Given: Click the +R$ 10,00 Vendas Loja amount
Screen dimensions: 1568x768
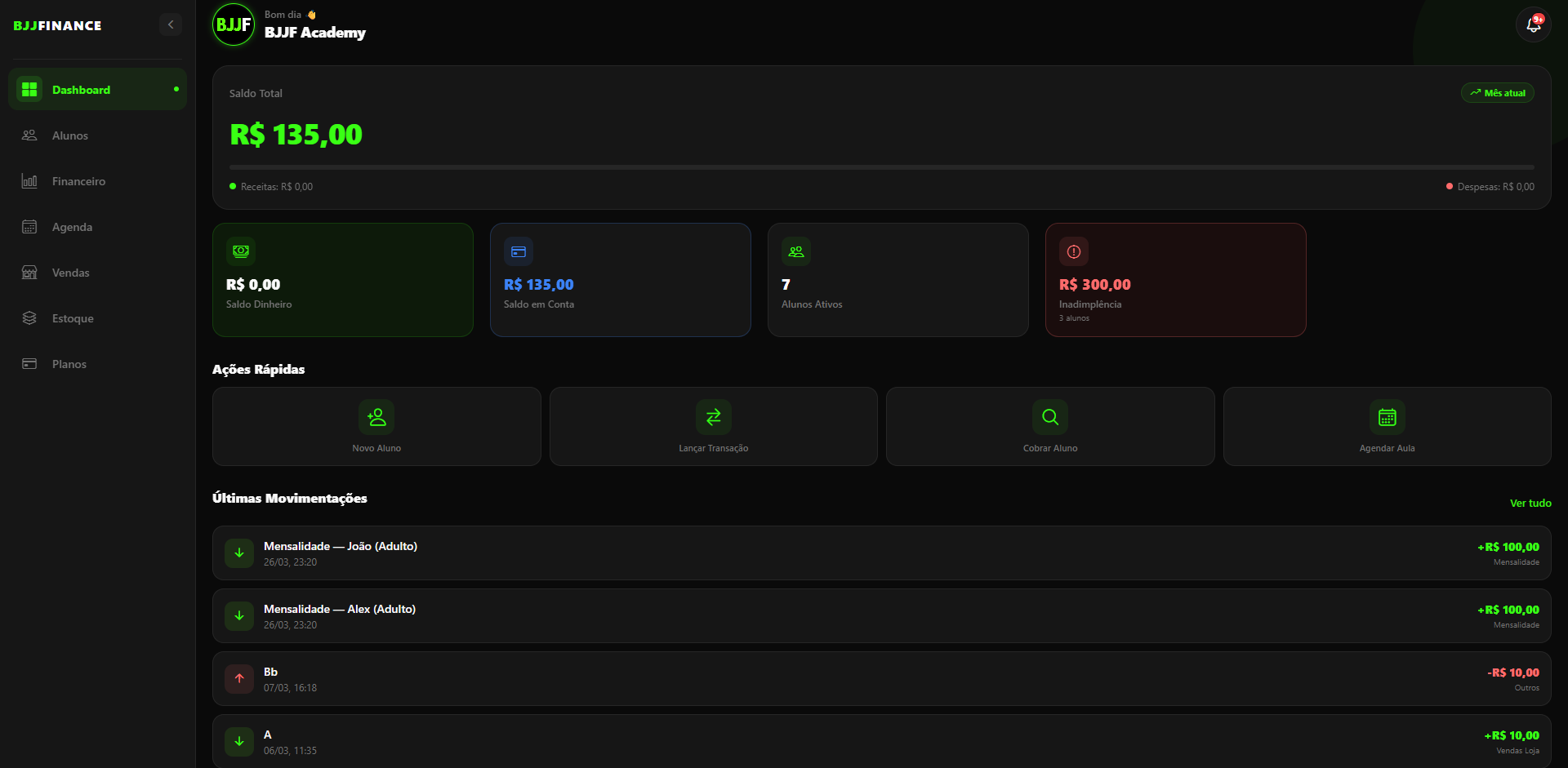Looking at the screenshot, I should 1512,735.
